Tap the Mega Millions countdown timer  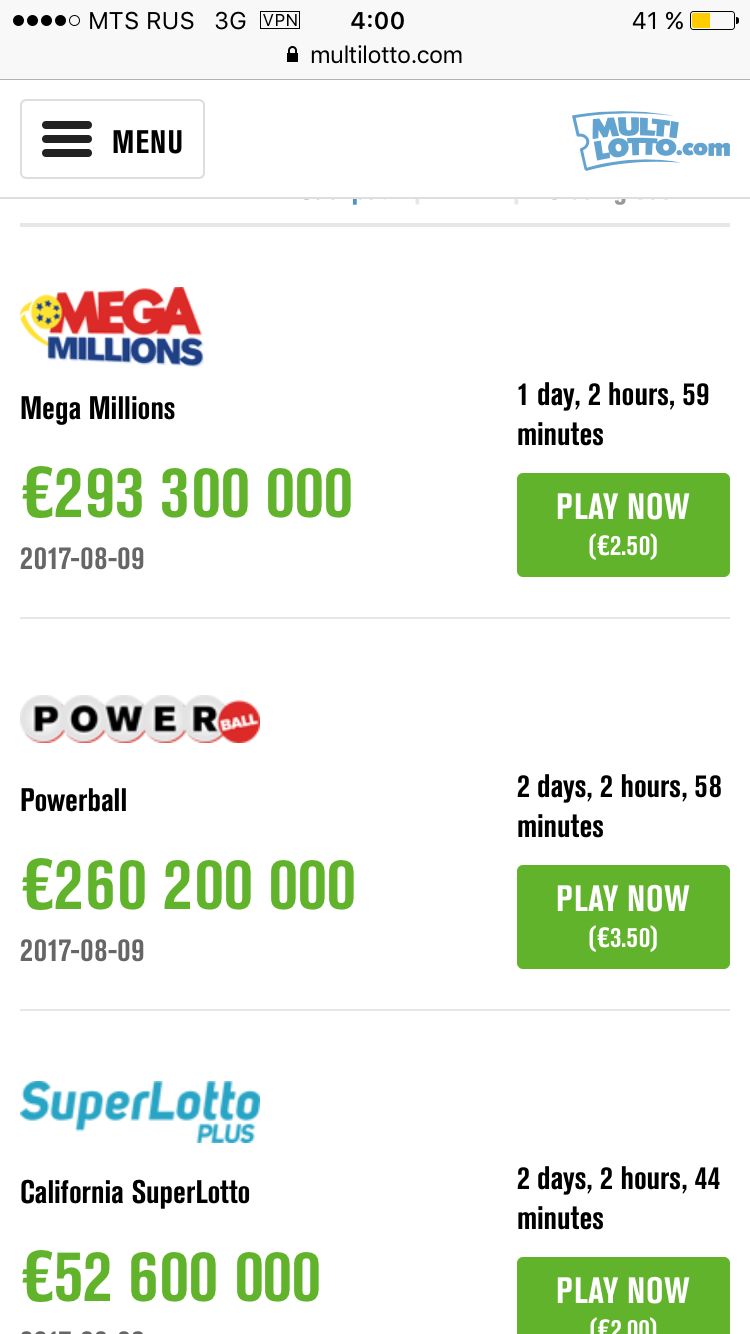pos(613,414)
